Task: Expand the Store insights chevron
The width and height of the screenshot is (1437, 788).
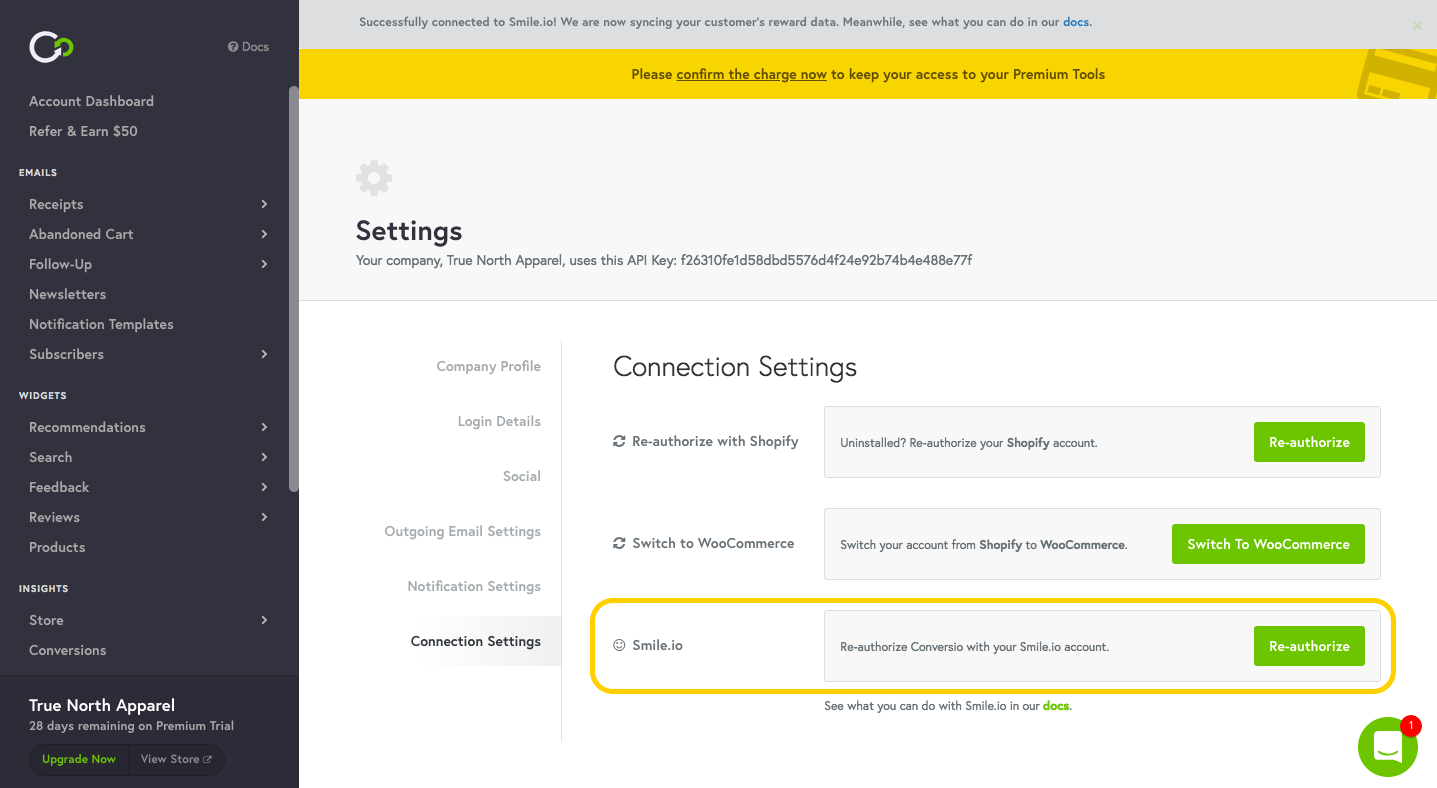Action: pos(264,620)
